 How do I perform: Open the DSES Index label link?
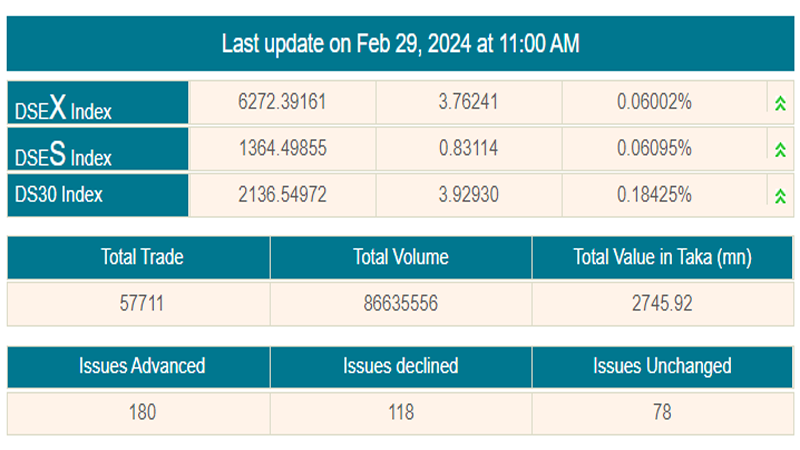[x=63, y=153]
